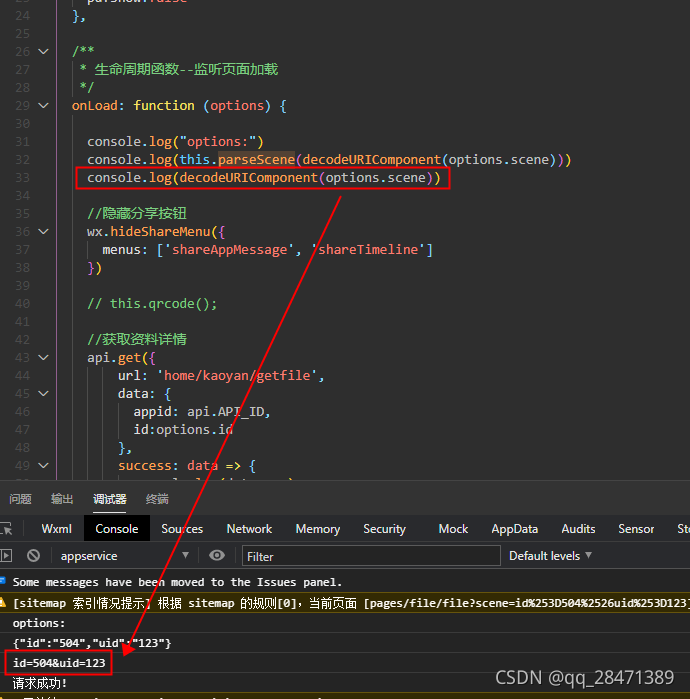The image size is (690, 699).
Task: Switch to the Security tab
Action: (384, 529)
